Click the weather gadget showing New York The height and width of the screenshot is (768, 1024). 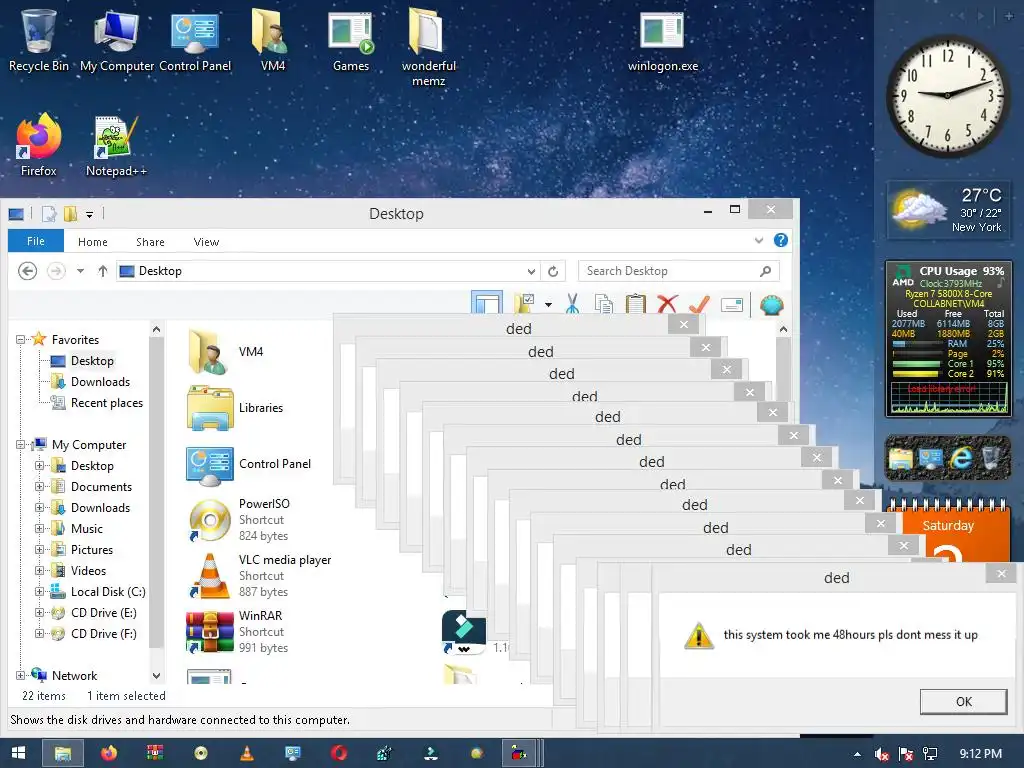(948, 210)
